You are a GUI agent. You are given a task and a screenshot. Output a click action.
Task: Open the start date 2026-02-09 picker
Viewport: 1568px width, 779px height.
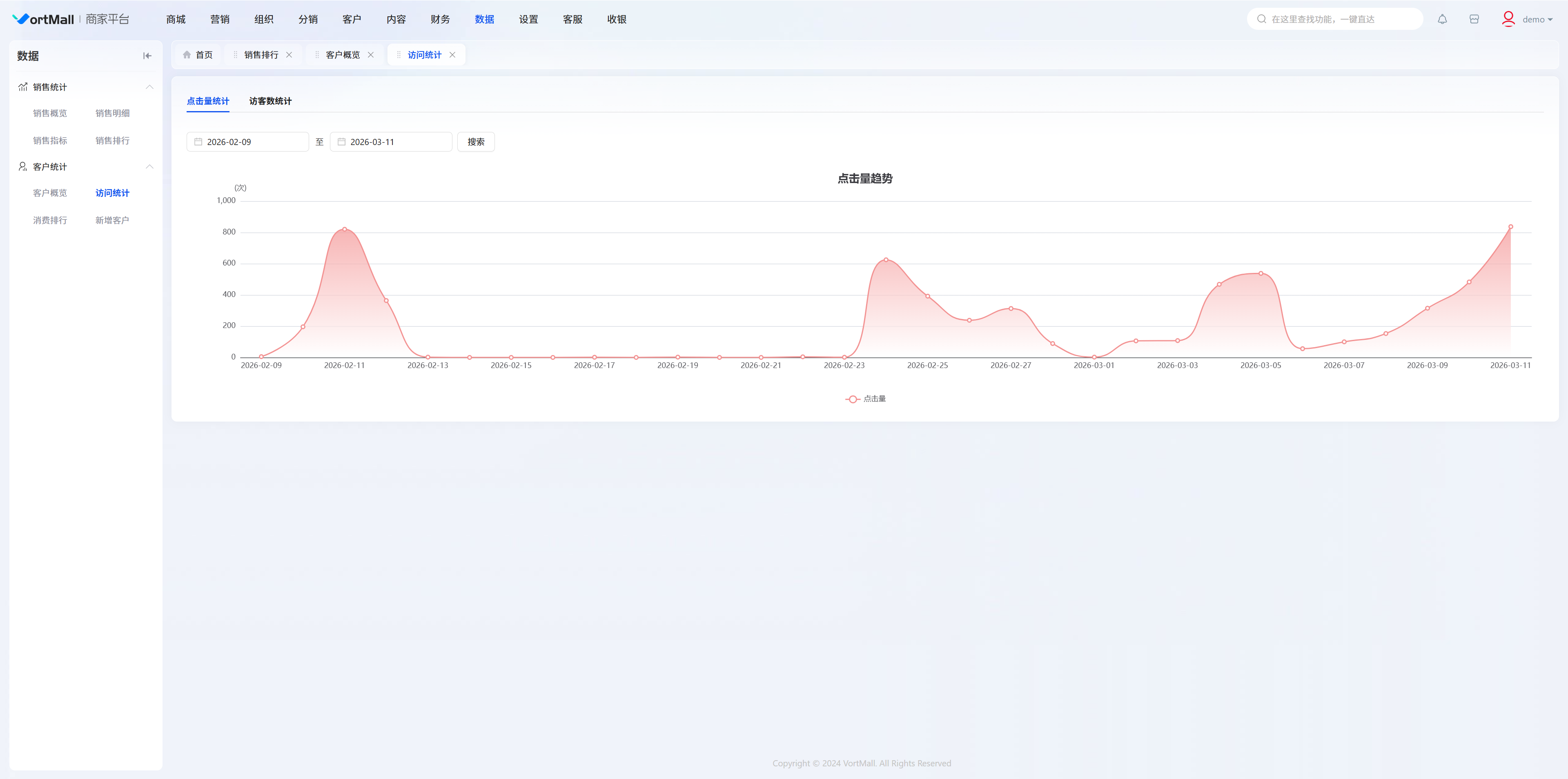click(247, 142)
